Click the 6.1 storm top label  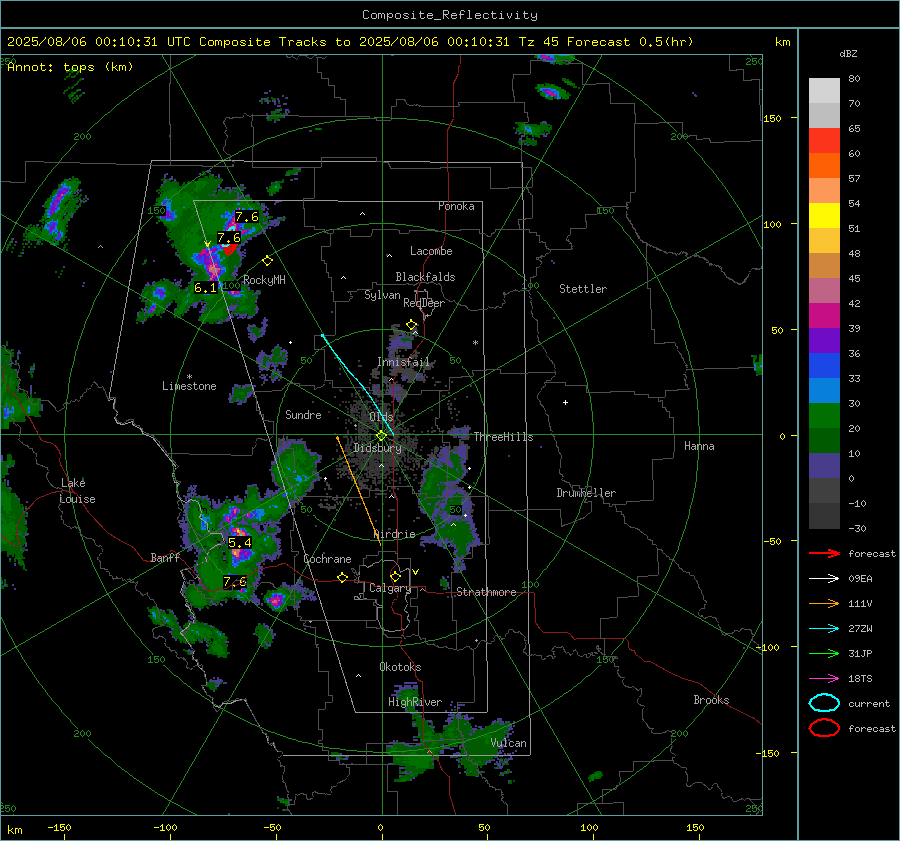[x=205, y=288]
